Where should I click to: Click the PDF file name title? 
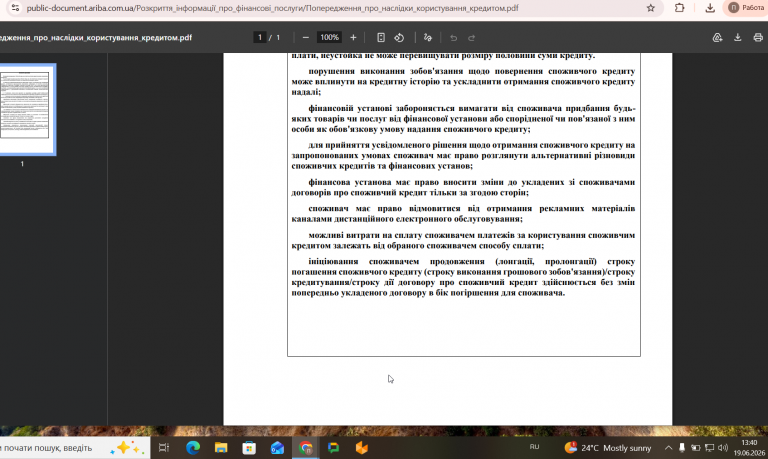point(96,38)
